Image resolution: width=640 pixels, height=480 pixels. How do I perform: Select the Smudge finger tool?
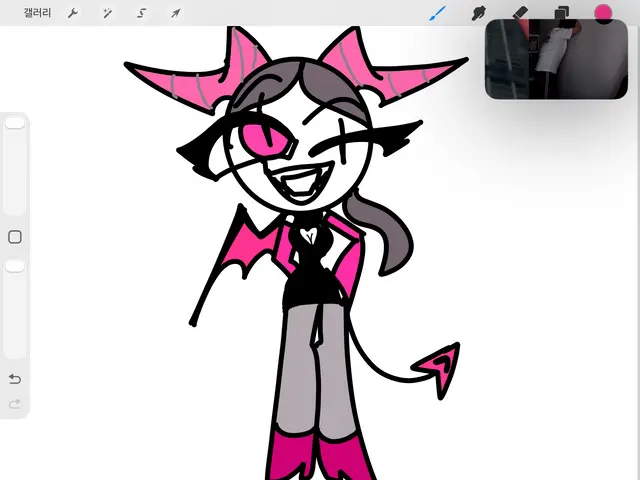point(478,13)
